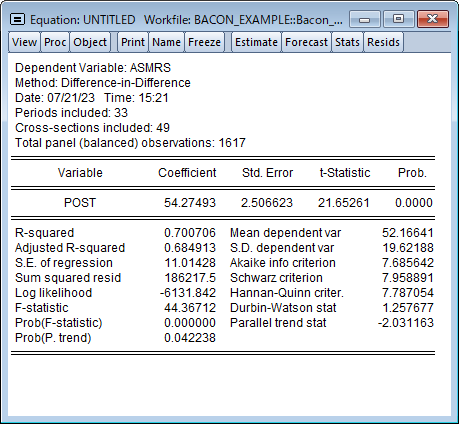Click the Parallel trend stat value
Screen dimensions: 459x424
(406, 323)
